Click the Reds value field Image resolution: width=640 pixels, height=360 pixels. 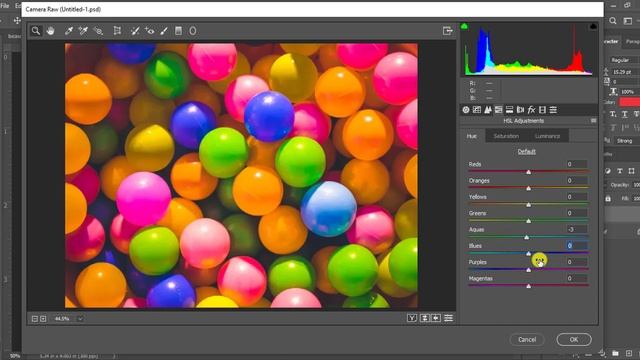coord(577,164)
